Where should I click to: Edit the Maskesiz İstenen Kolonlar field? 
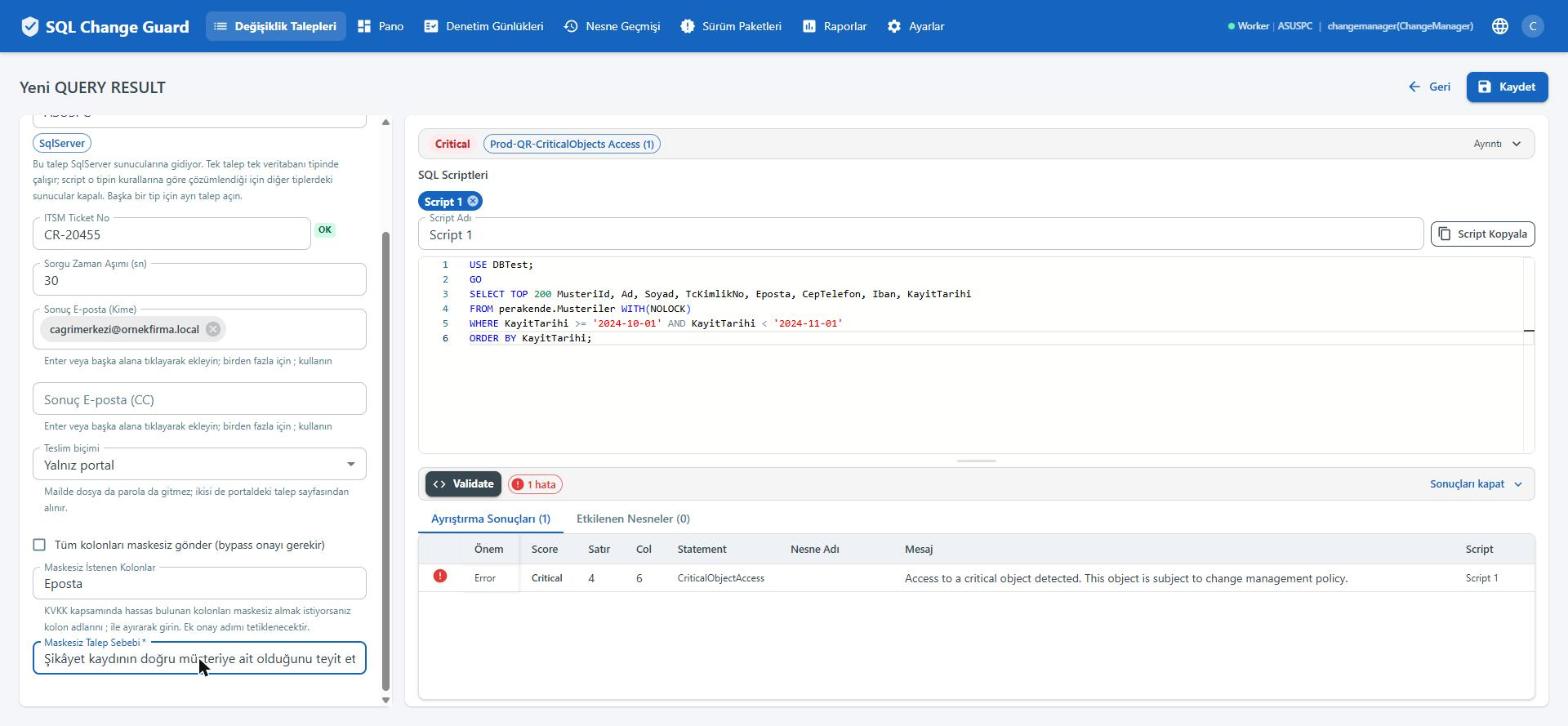(199, 583)
